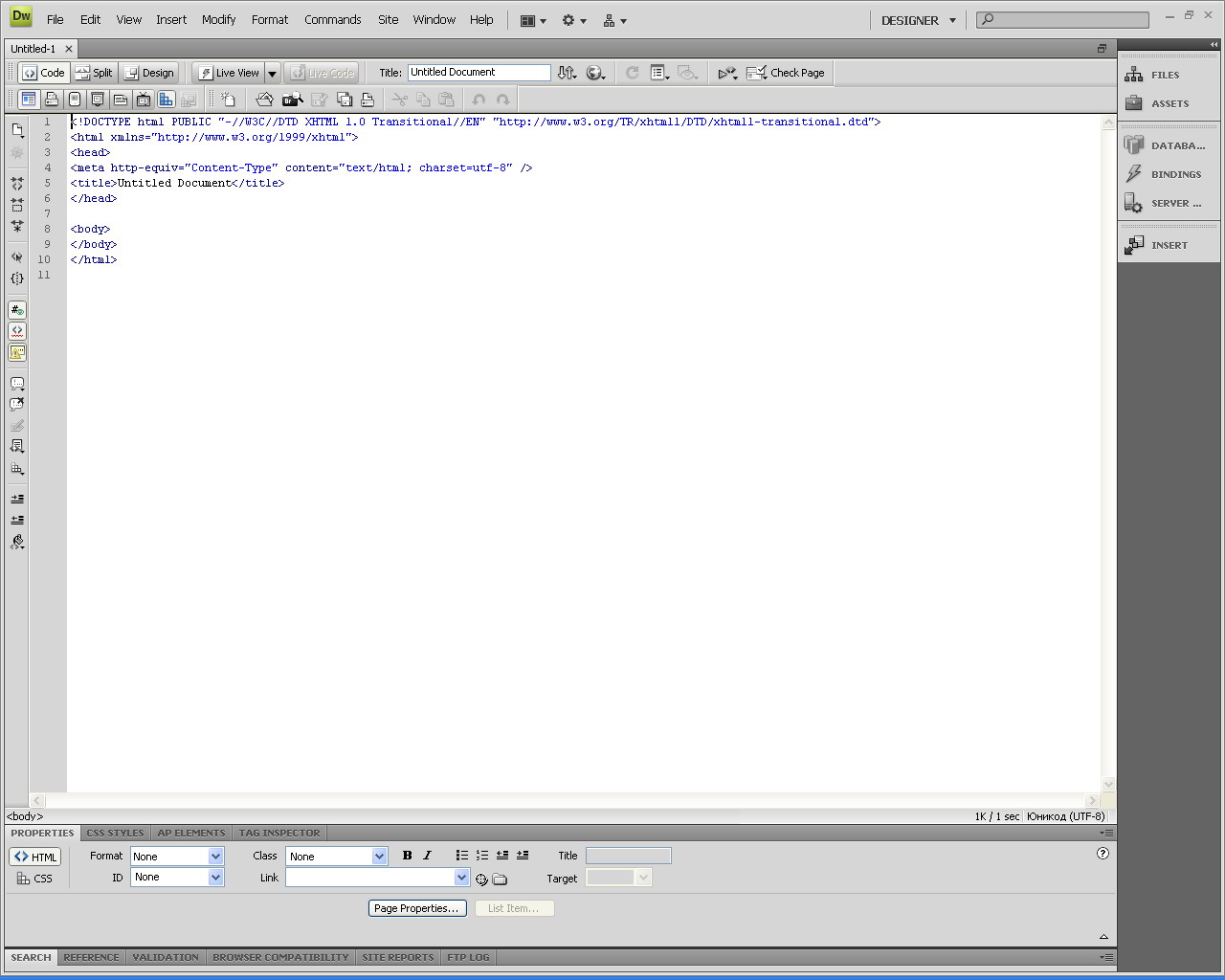Switch to TAG INSPECTOR tab
Viewport: 1225px width, 980px height.
click(x=279, y=833)
